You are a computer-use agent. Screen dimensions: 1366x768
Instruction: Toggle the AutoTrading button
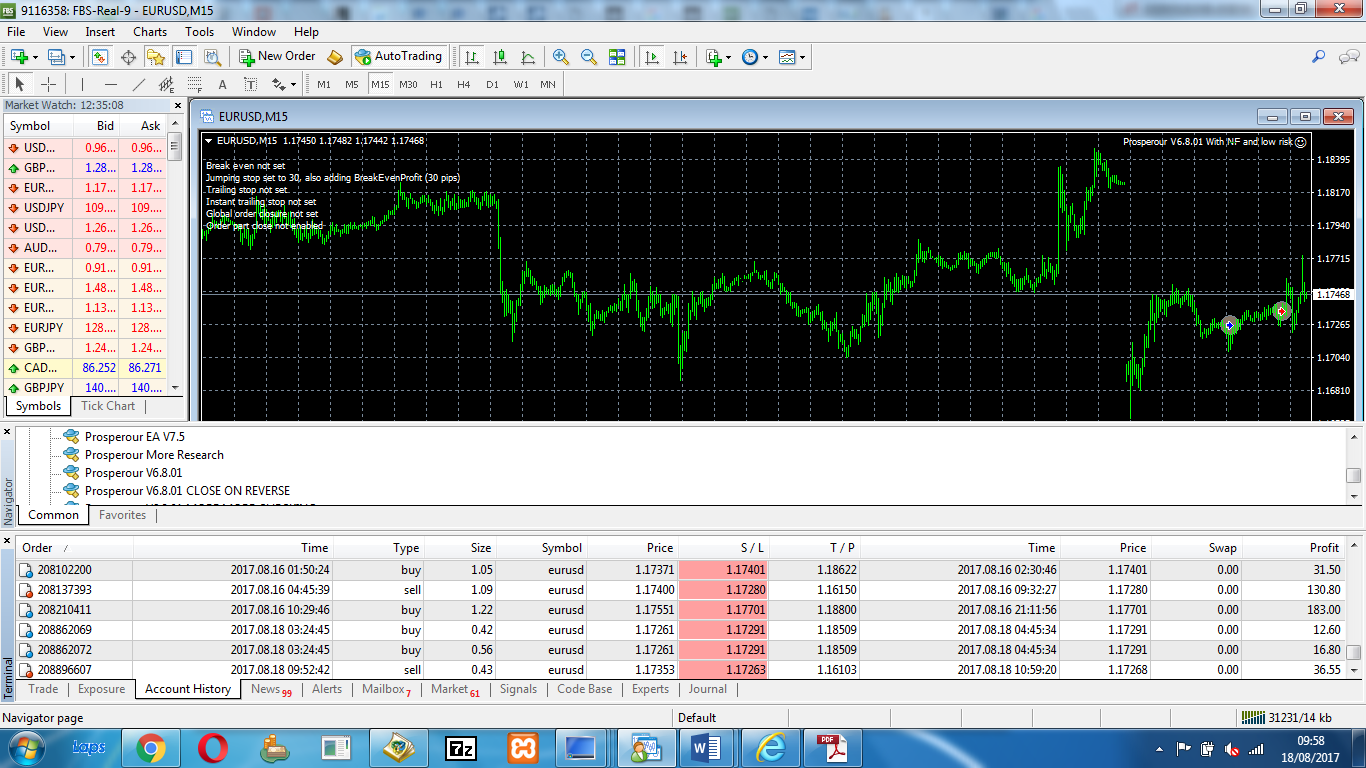click(398, 57)
